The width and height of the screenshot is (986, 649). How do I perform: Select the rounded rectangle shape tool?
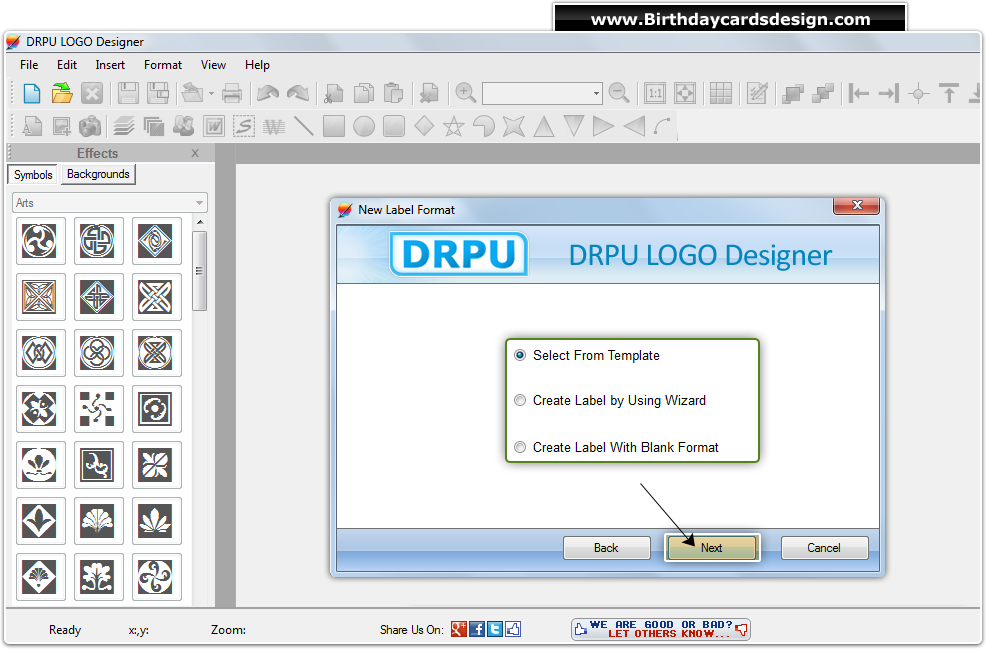click(394, 126)
